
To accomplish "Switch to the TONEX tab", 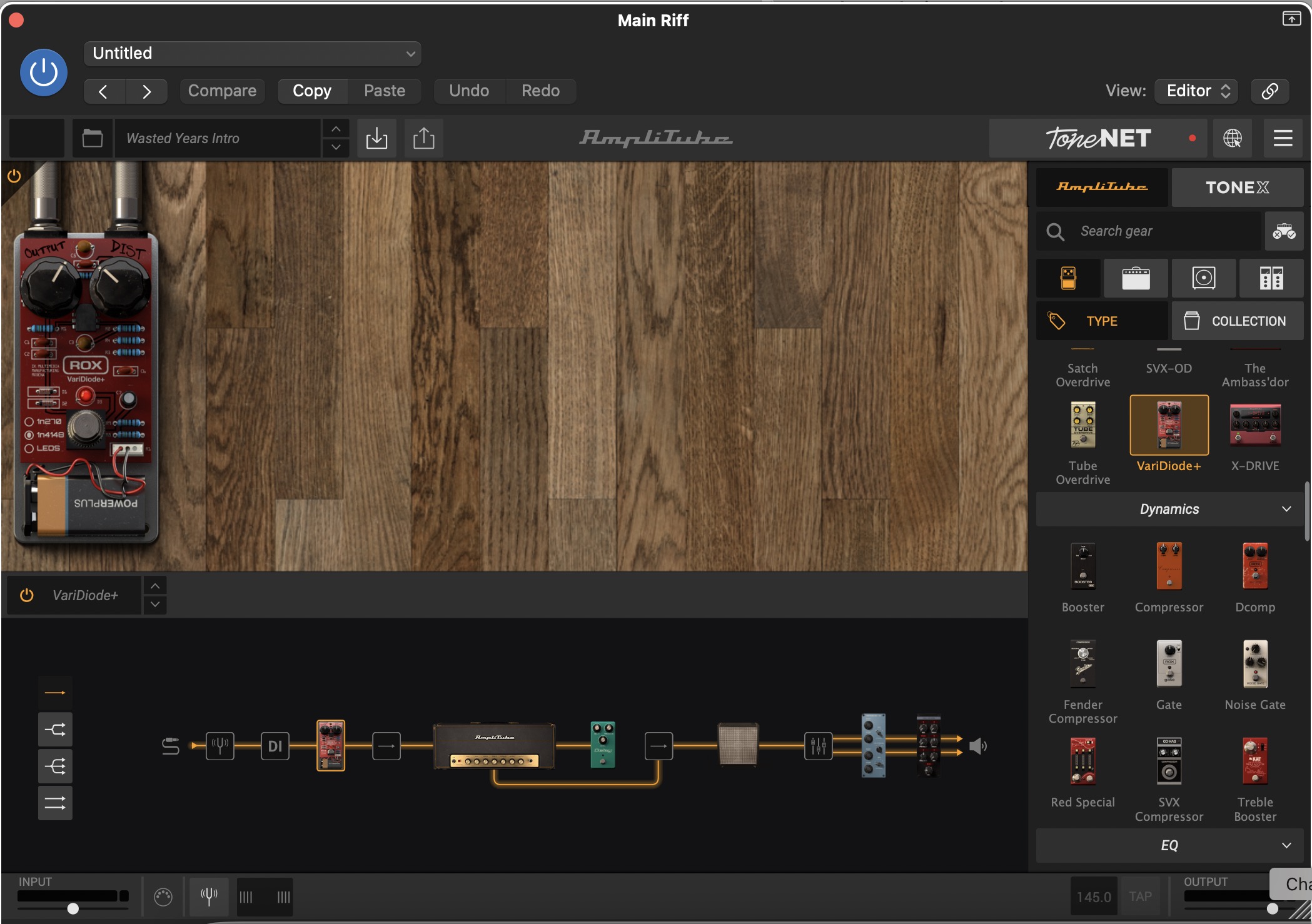I will coord(1237,187).
